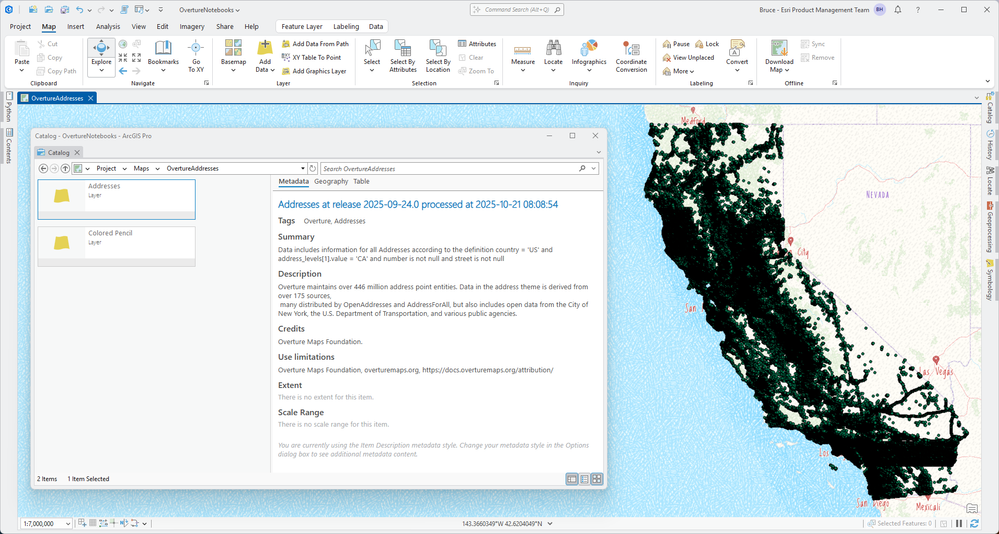Image resolution: width=999 pixels, height=534 pixels.
Task: Toggle View Unplaced labels
Action: pyautogui.click(x=688, y=57)
